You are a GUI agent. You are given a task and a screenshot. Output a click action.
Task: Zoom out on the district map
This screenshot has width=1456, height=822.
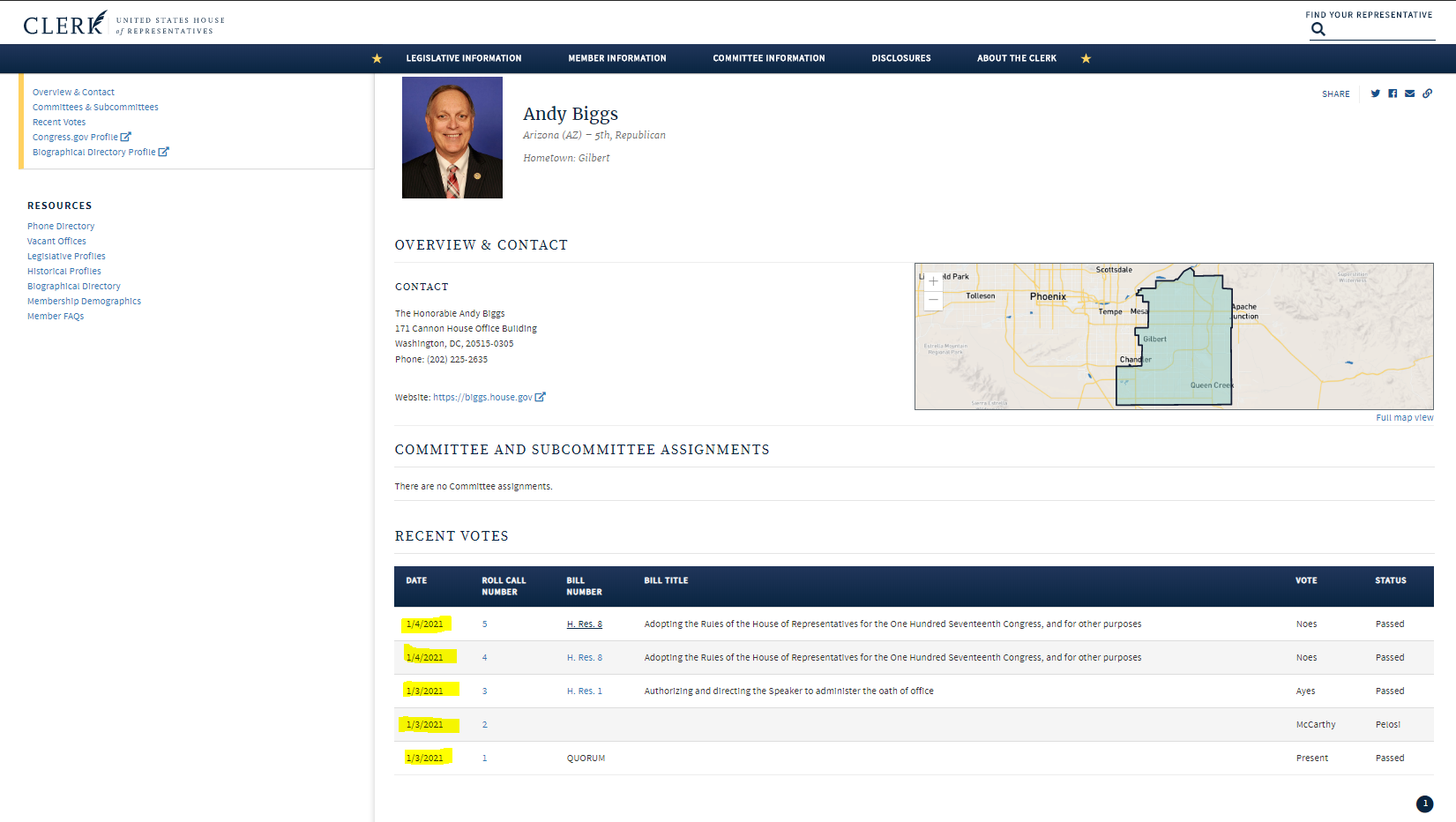coord(933,300)
